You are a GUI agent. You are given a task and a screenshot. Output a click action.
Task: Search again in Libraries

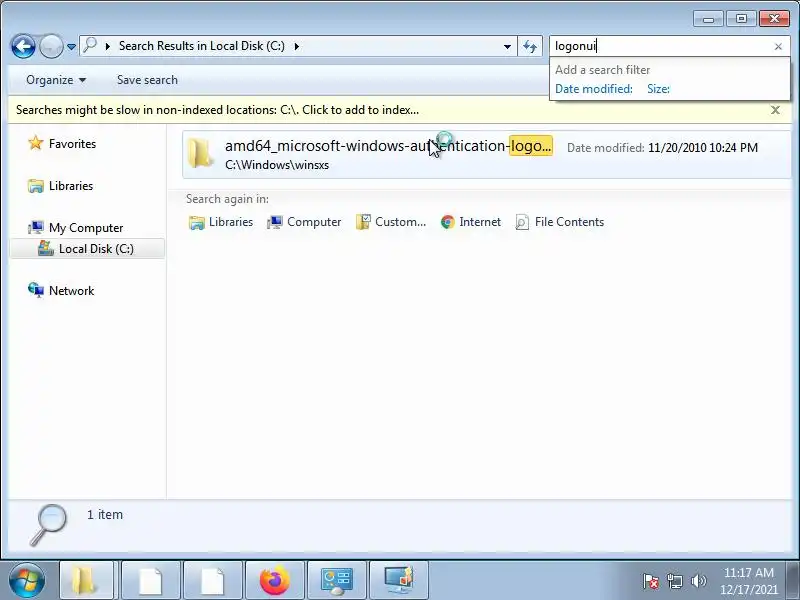click(x=221, y=222)
